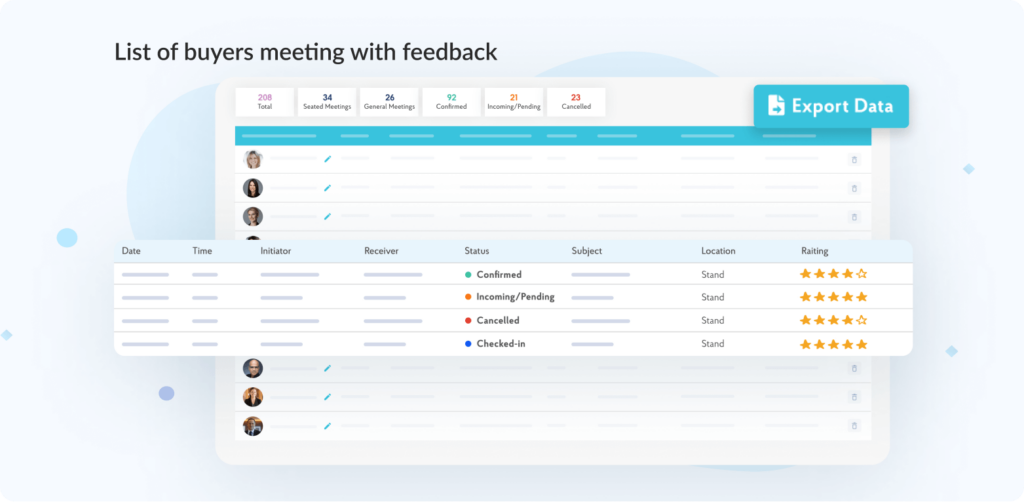1024x502 pixels.
Task: Click the edit pencil beside the dark-haired woman avatar
Action: click(327, 188)
